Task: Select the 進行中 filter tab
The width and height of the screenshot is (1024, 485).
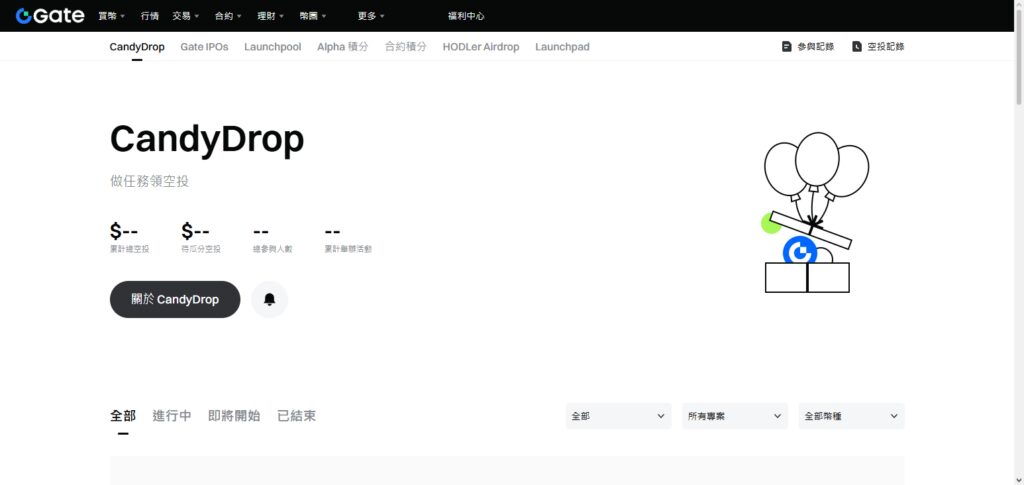Action: click(172, 416)
